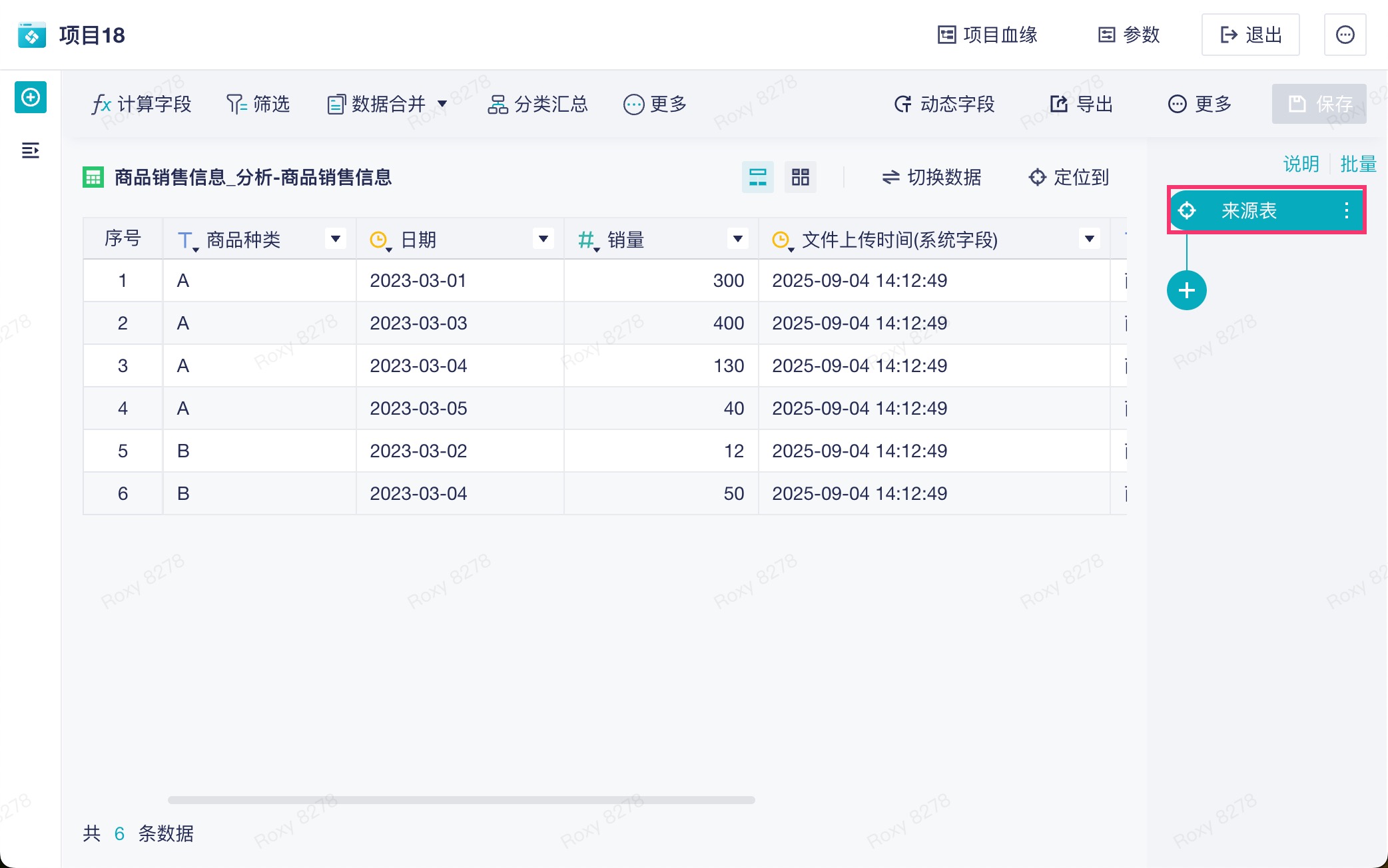Open the three-dot menu on 来源表 node
Viewport: 1388px width, 868px height.
click(x=1346, y=211)
